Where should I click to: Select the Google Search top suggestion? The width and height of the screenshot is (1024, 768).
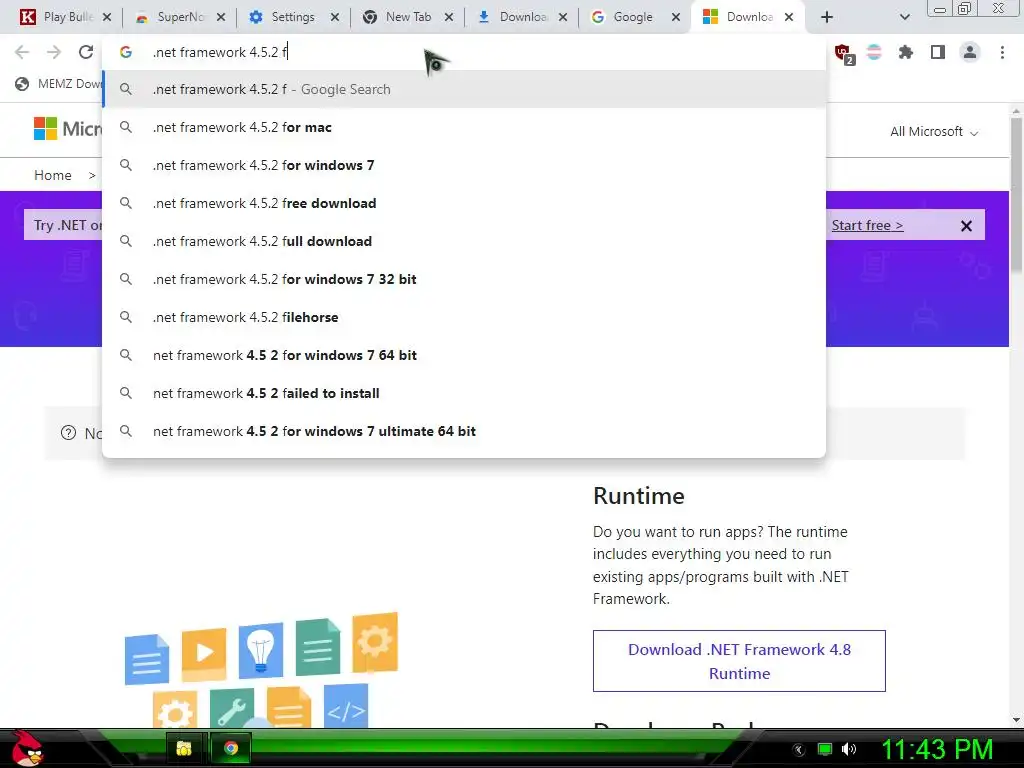pyautogui.click(x=464, y=89)
